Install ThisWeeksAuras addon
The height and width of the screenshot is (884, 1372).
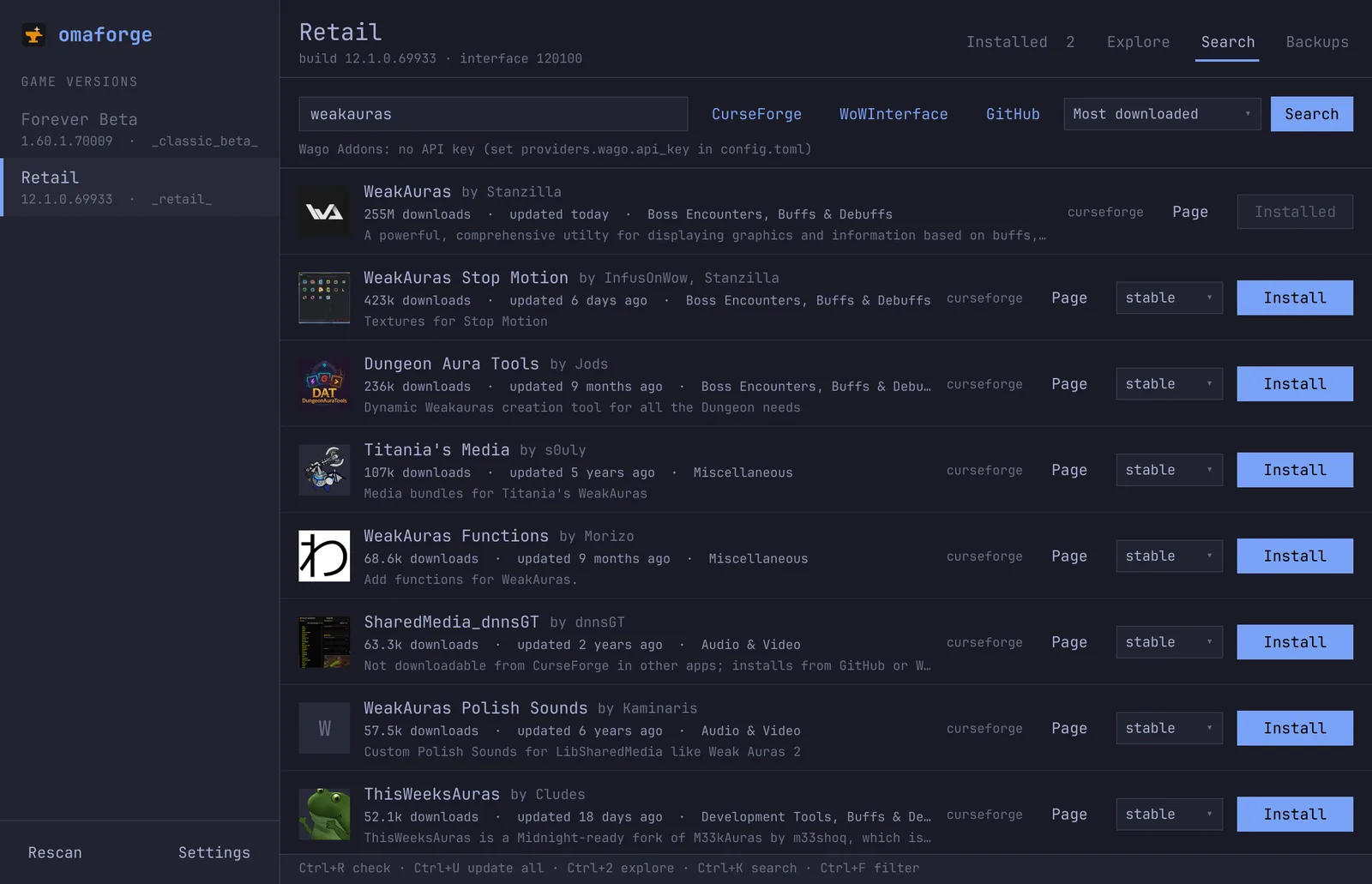click(1295, 814)
